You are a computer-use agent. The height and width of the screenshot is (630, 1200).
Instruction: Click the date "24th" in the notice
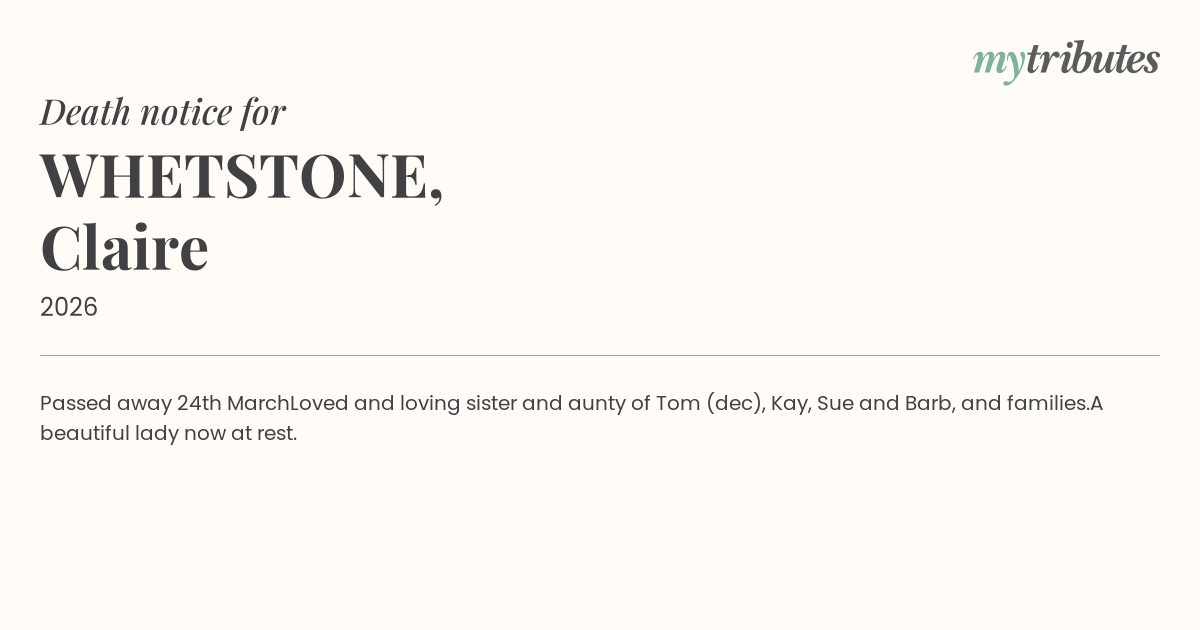point(199,404)
